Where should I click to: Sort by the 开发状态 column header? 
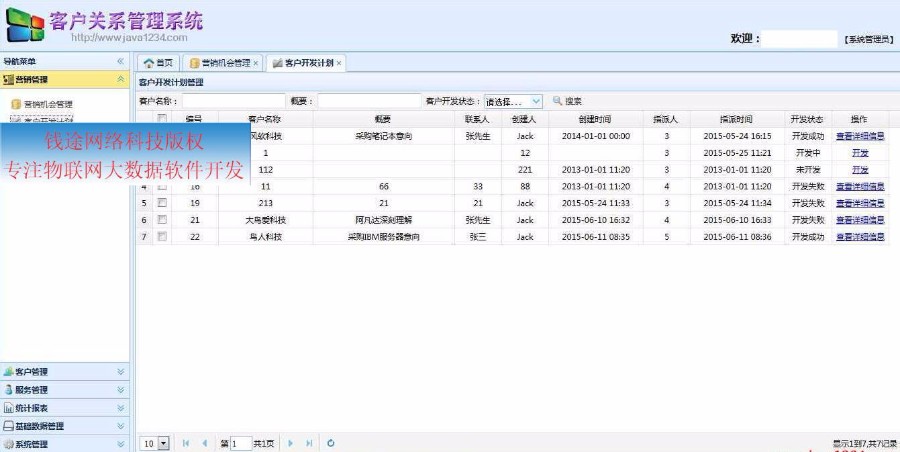click(x=807, y=119)
